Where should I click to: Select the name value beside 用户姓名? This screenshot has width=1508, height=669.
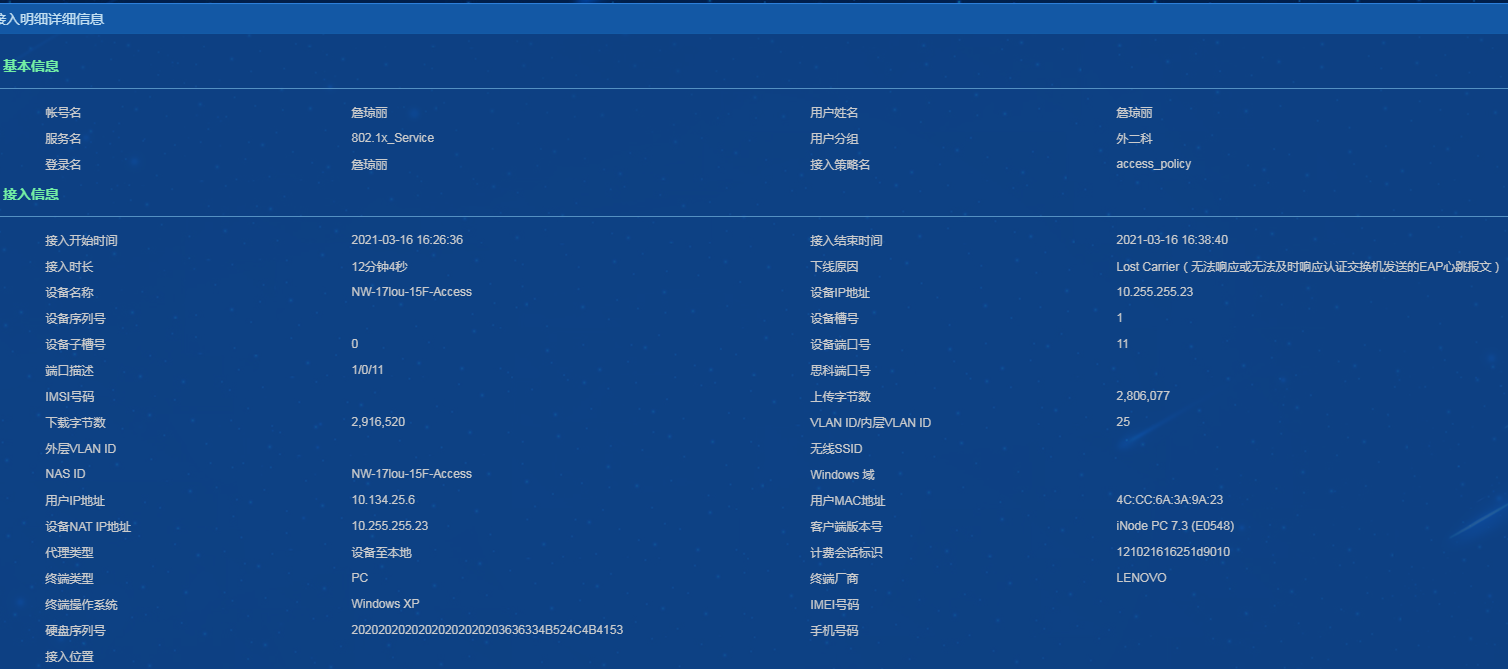coord(1134,113)
